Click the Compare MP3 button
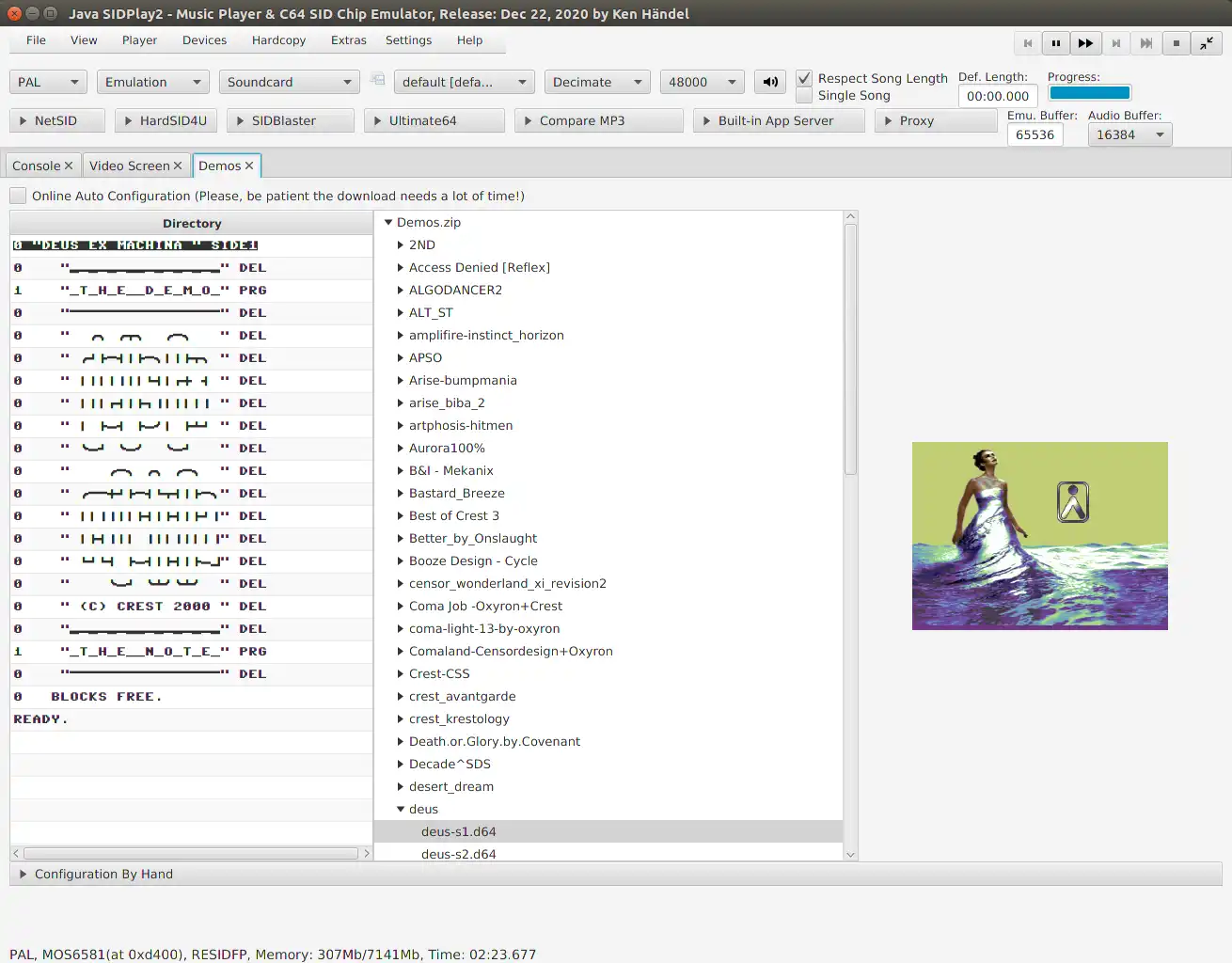Viewport: 1232px width, 963px height. click(x=598, y=120)
